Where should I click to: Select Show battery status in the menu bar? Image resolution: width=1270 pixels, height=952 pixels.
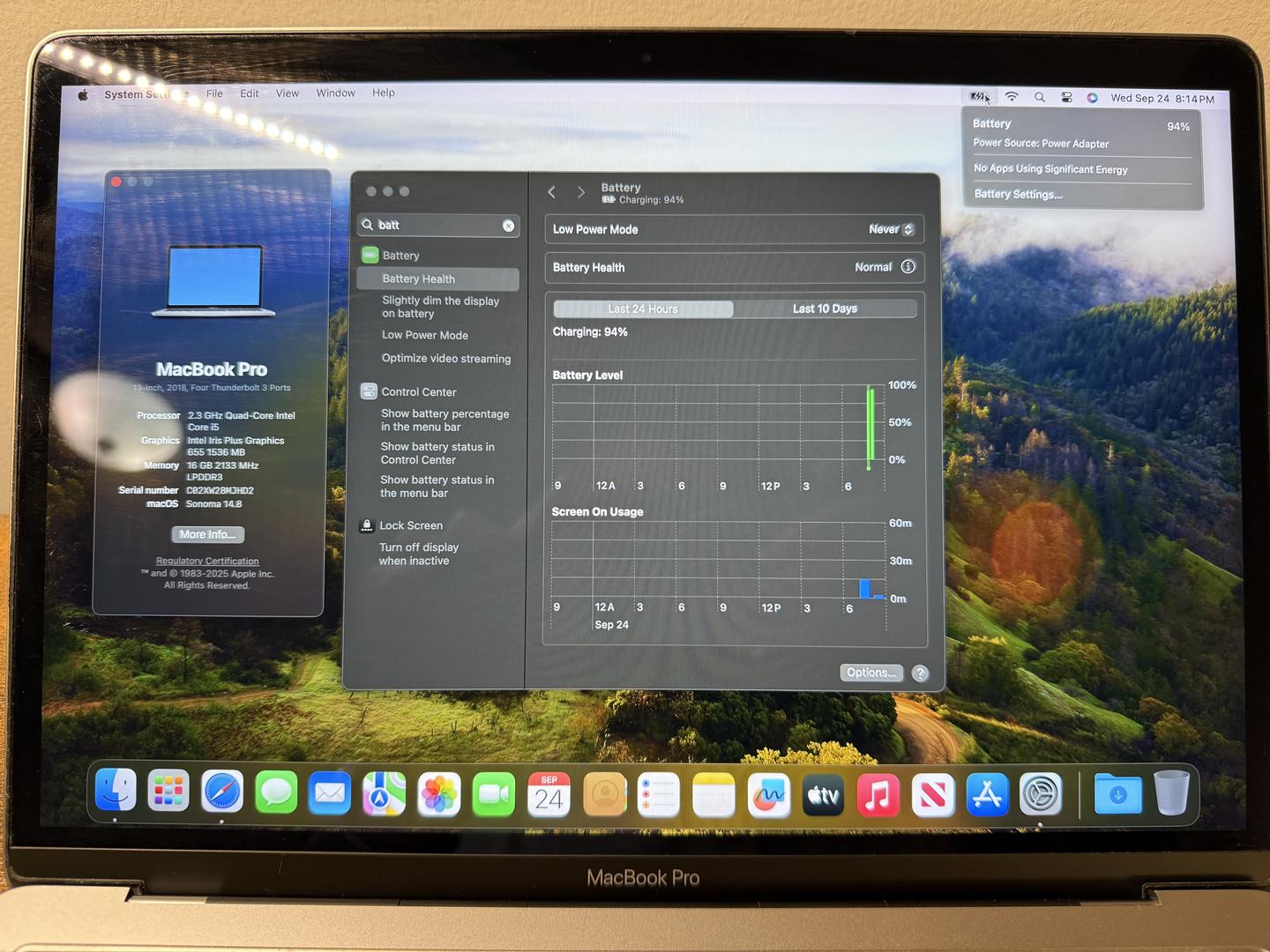(x=438, y=487)
